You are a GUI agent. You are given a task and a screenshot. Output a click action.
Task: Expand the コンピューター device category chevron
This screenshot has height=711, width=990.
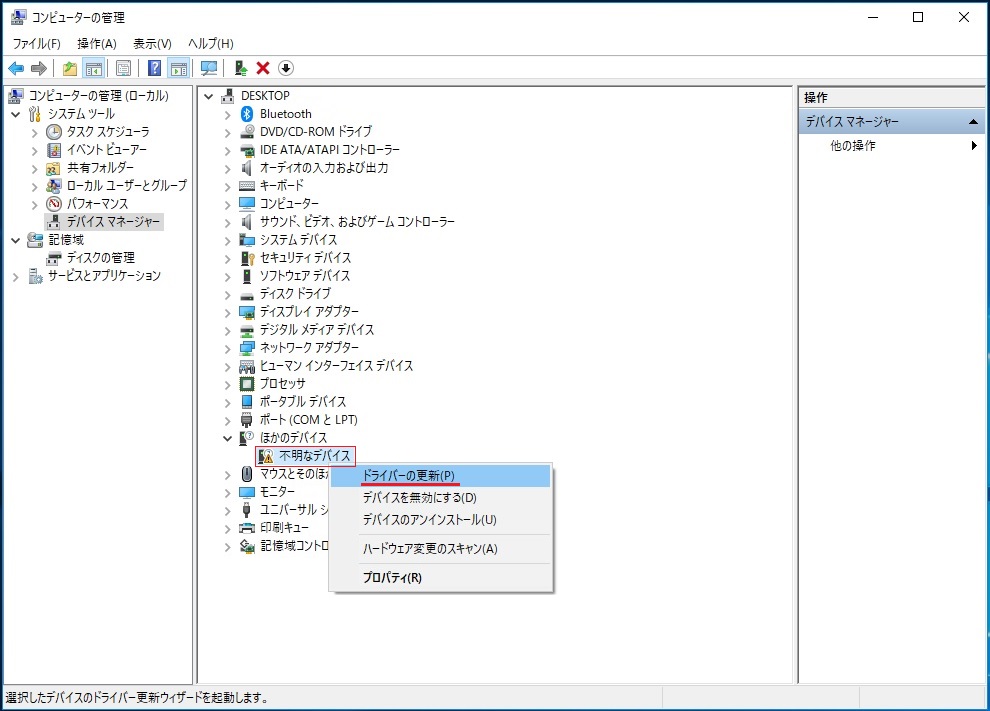(x=227, y=205)
